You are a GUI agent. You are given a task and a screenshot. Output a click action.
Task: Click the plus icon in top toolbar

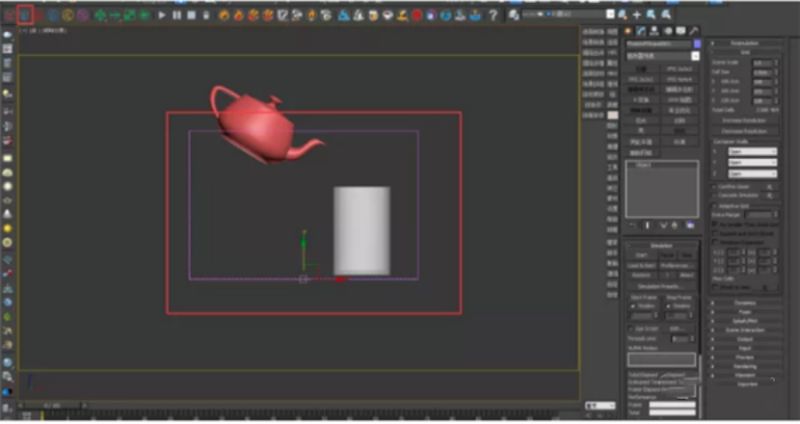tap(637, 15)
